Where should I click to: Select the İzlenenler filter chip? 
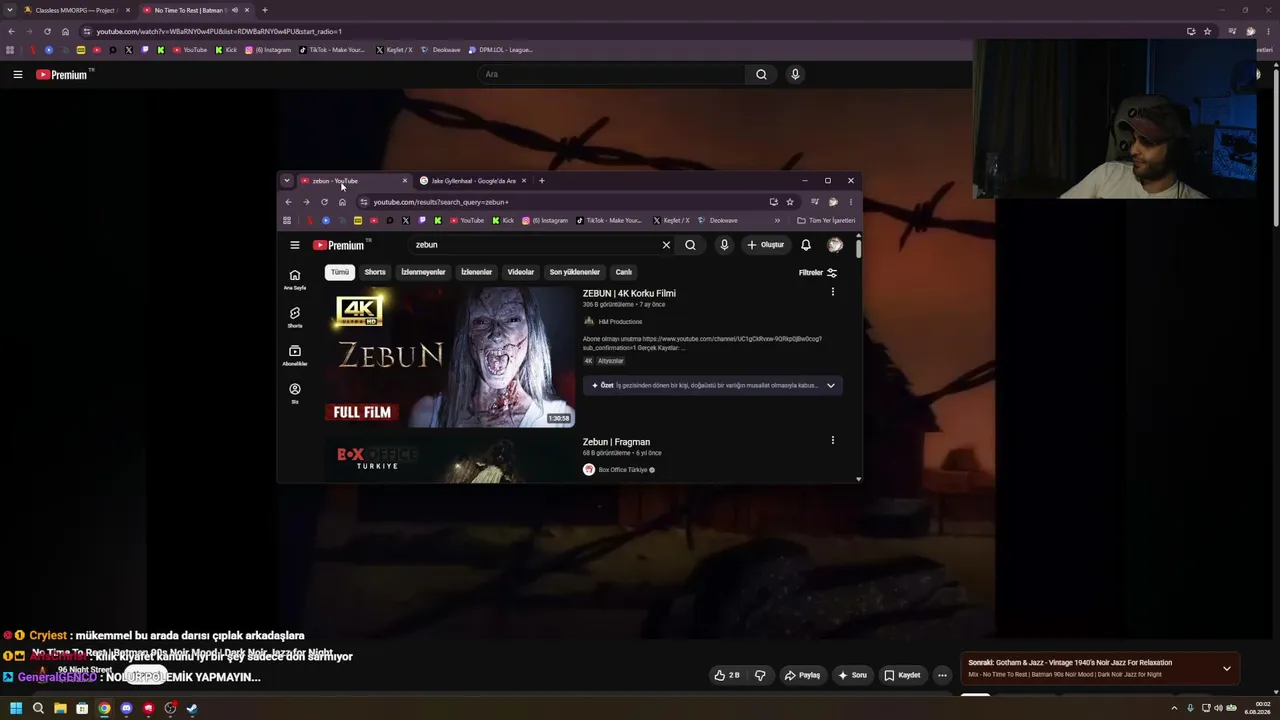coord(476,272)
